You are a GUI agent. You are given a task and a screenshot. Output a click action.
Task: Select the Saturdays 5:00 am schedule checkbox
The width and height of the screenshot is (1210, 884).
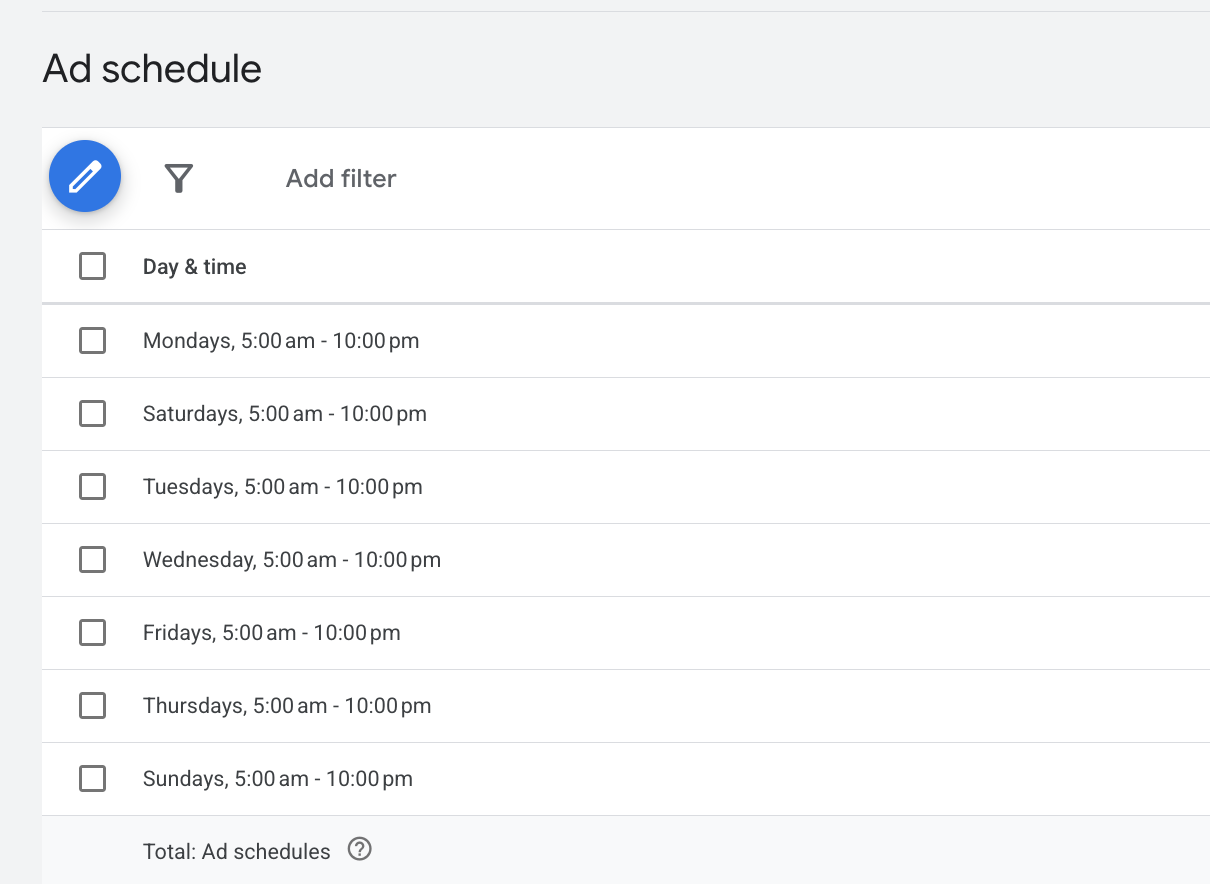(x=92, y=413)
